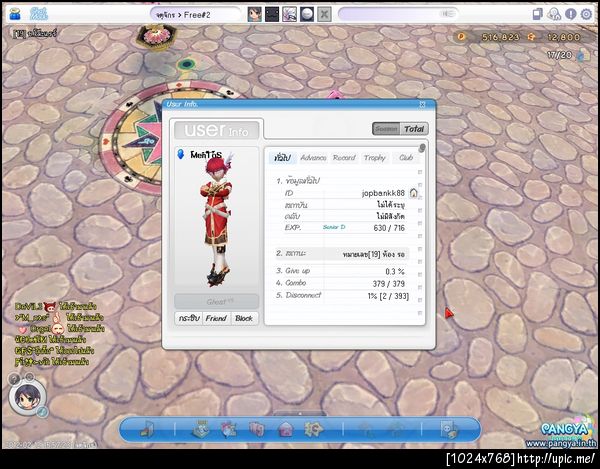Open the settings gear at top right
Image resolution: width=600 pixels, height=469 pixels.
point(586,14)
